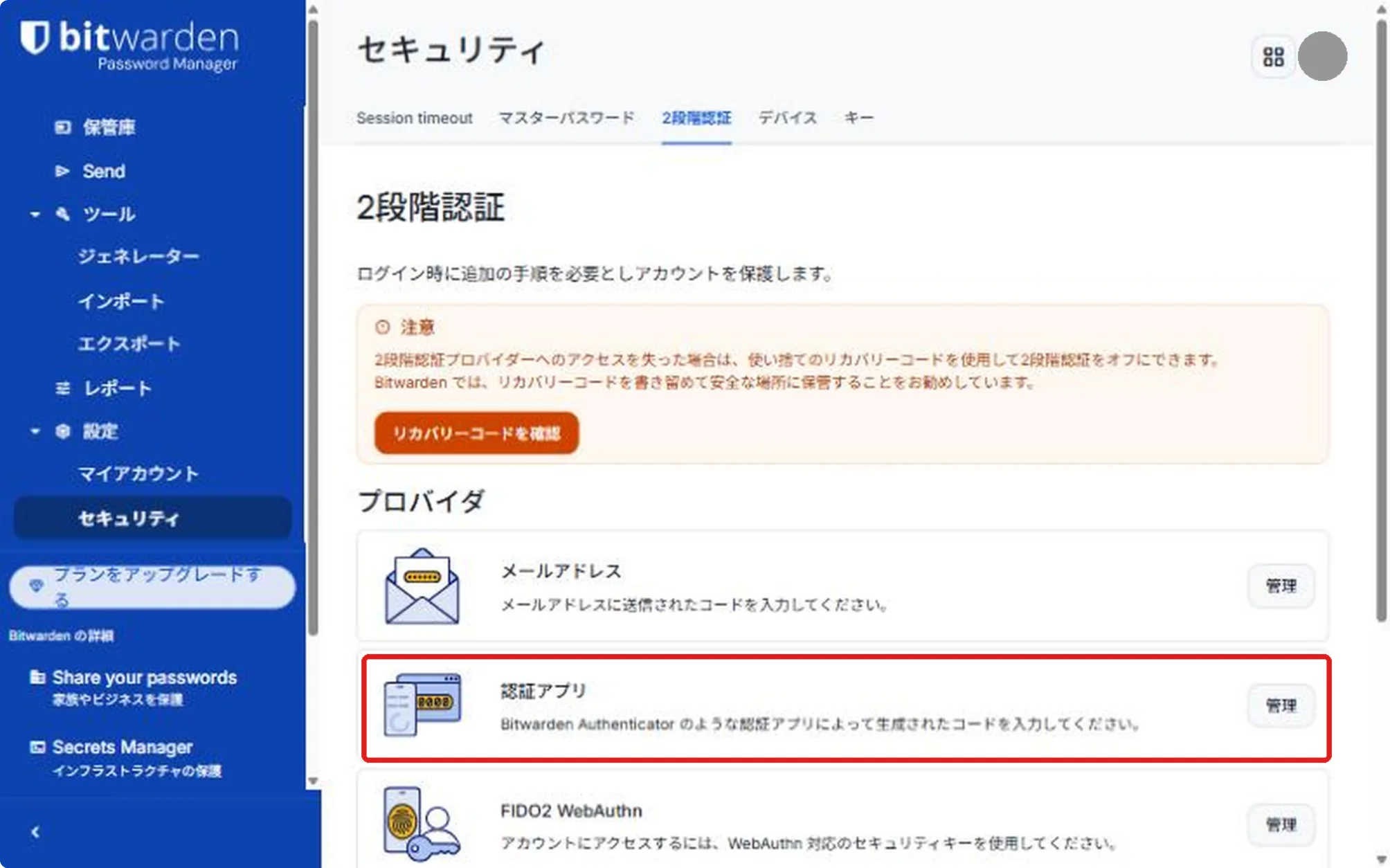Viewport: 1390px width, 868px height.
Task: Click 管理 for メールアドレス provider
Action: (1281, 586)
